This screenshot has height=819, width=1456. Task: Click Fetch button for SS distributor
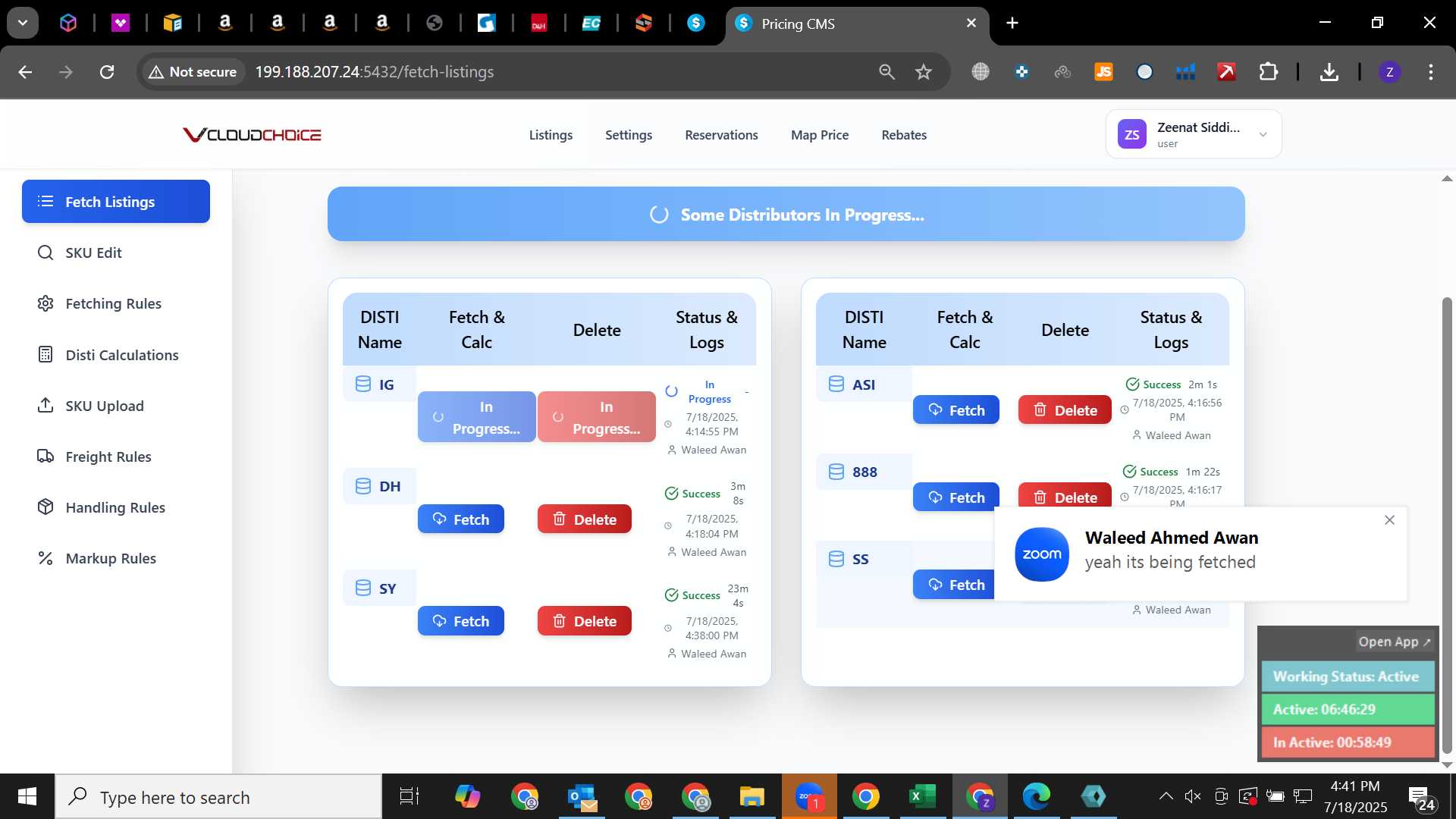(954, 584)
